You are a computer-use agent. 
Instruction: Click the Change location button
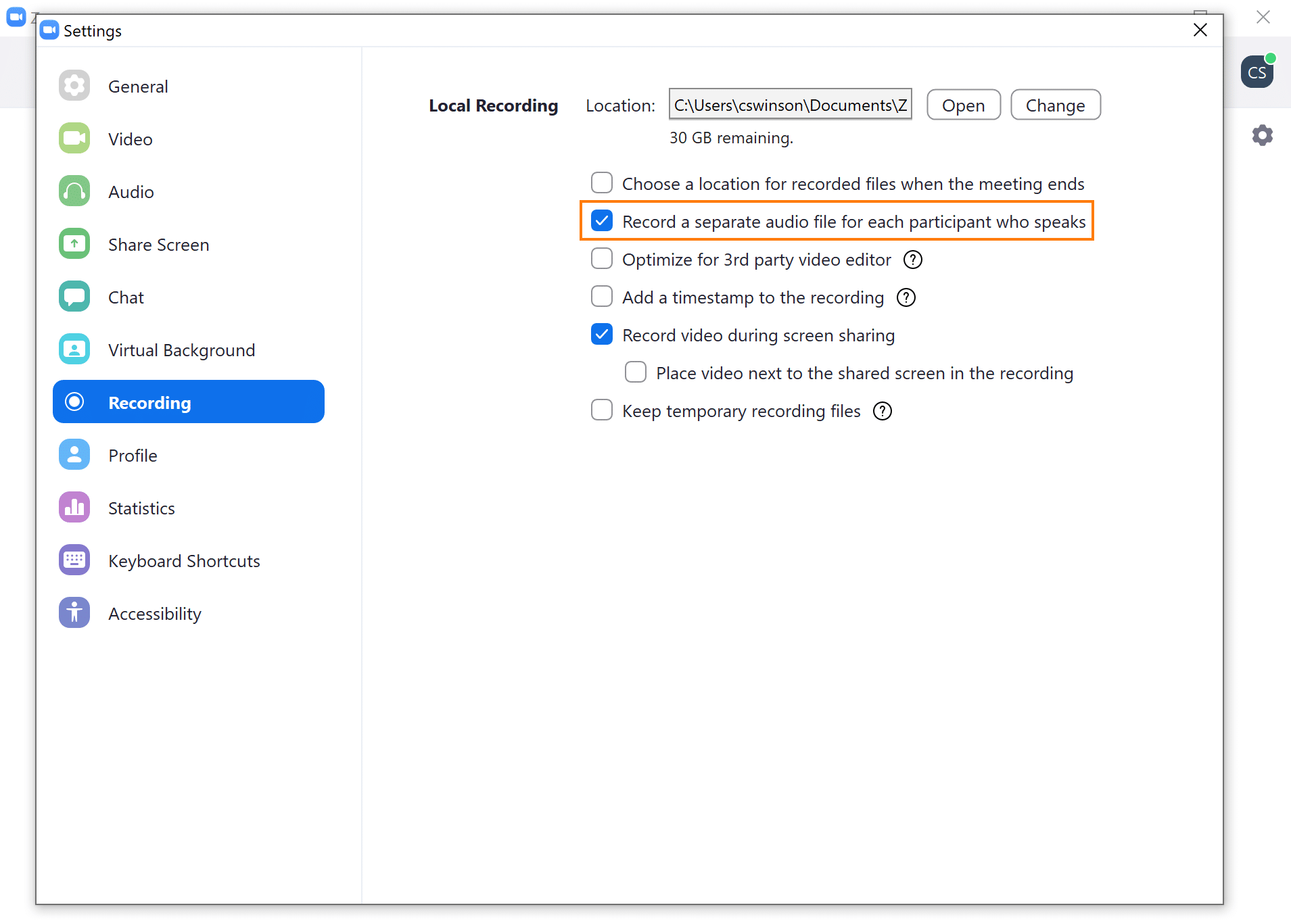pyautogui.click(x=1056, y=105)
